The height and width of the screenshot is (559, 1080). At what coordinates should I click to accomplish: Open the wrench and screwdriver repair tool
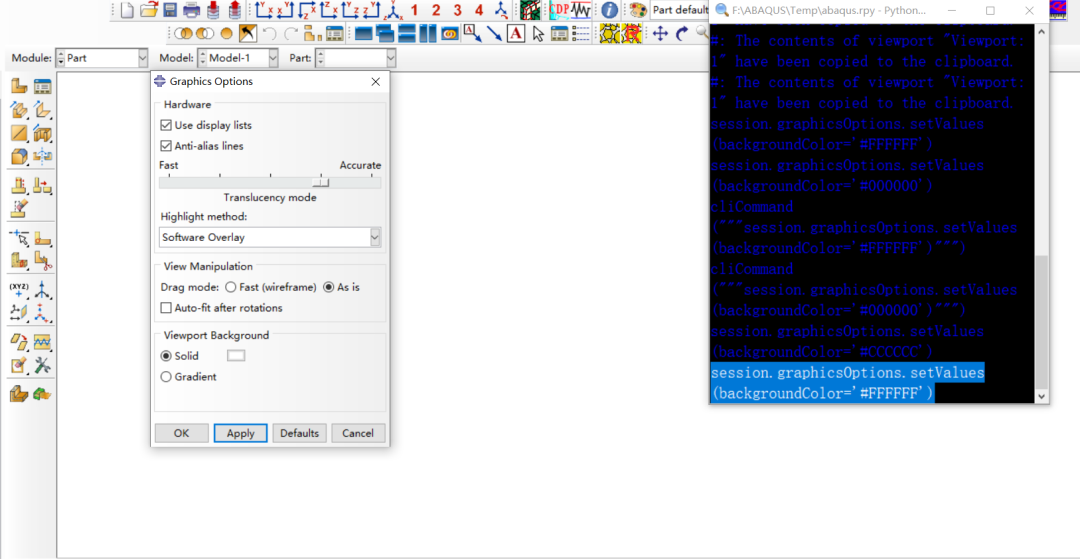[43, 366]
